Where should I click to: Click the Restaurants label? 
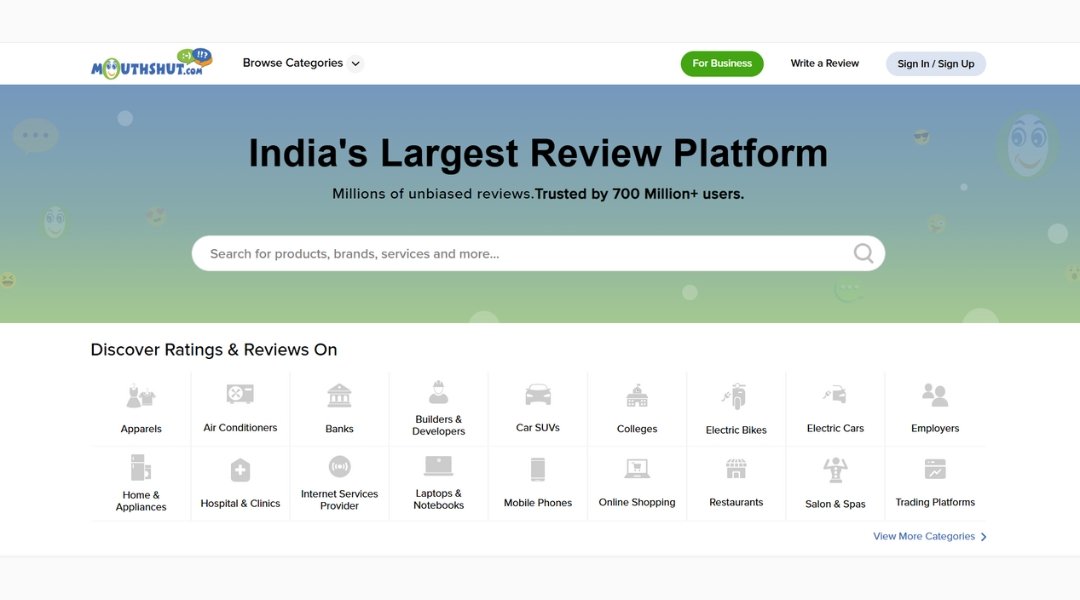(736, 502)
